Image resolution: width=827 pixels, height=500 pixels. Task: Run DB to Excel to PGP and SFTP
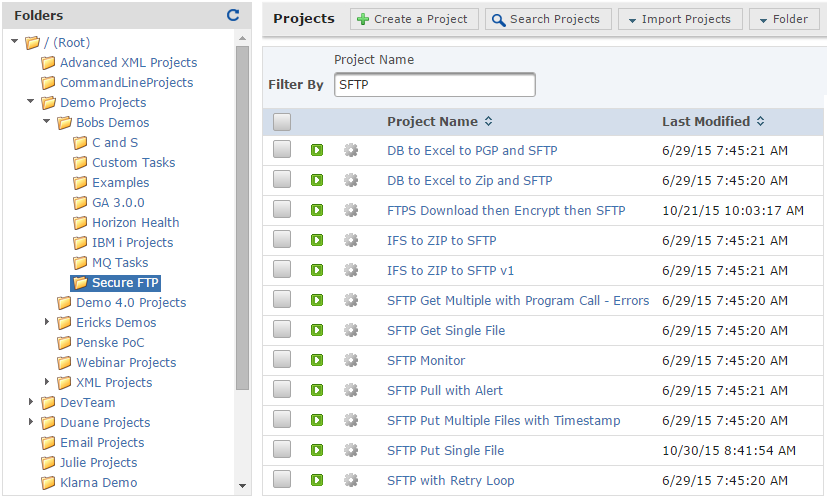(x=317, y=151)
